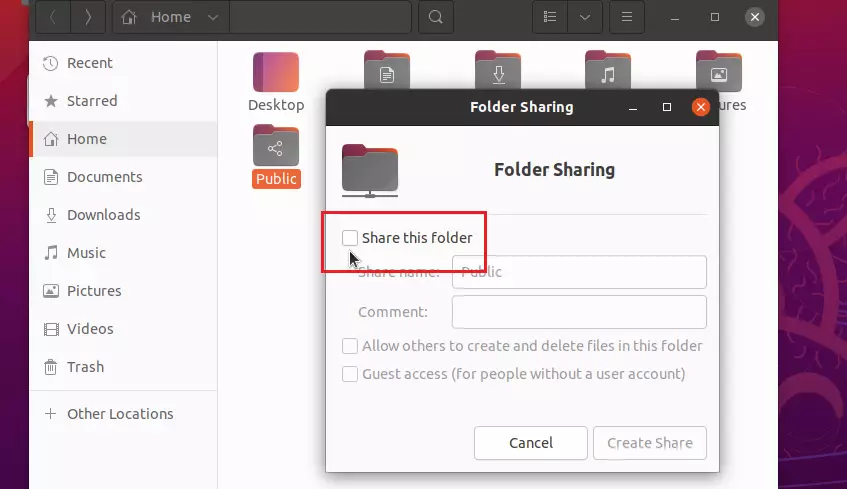Select the Public folder icon
This screenshot has width=847, height=489.
tap(276, 145)
